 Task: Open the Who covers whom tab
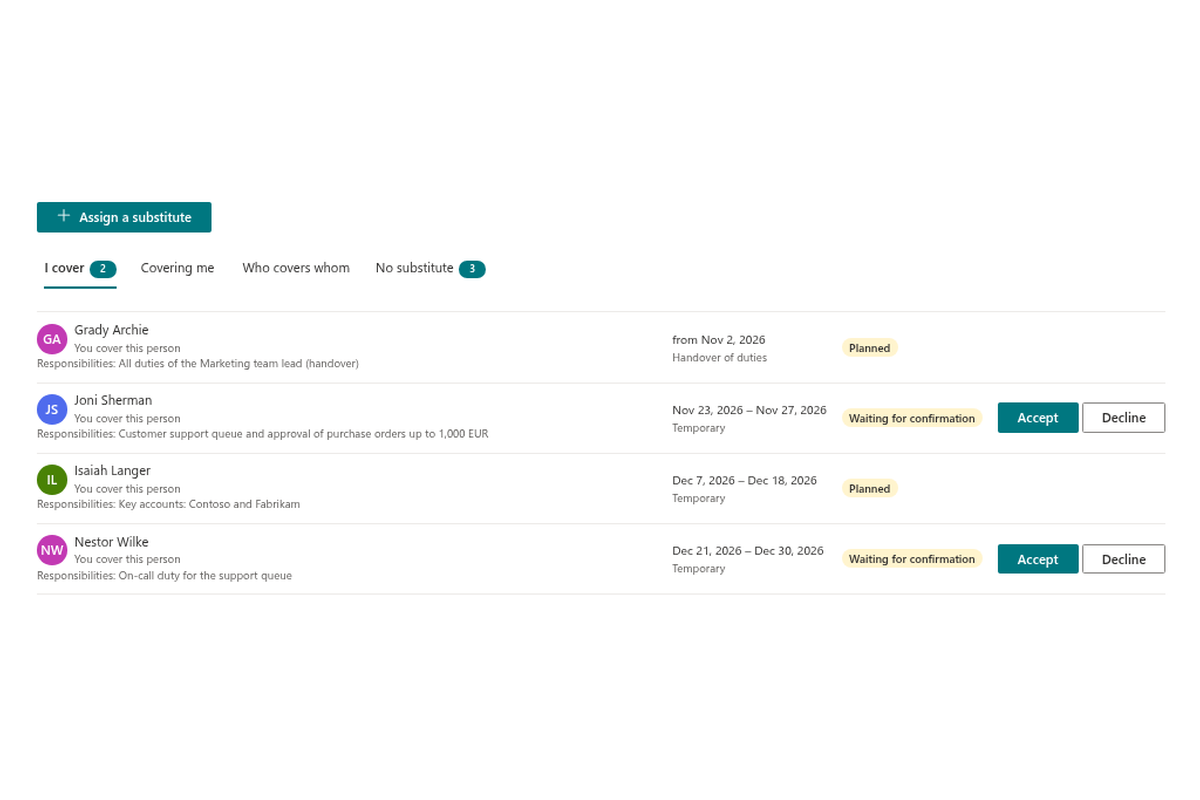pyautogui.click(x=296, y=268)
